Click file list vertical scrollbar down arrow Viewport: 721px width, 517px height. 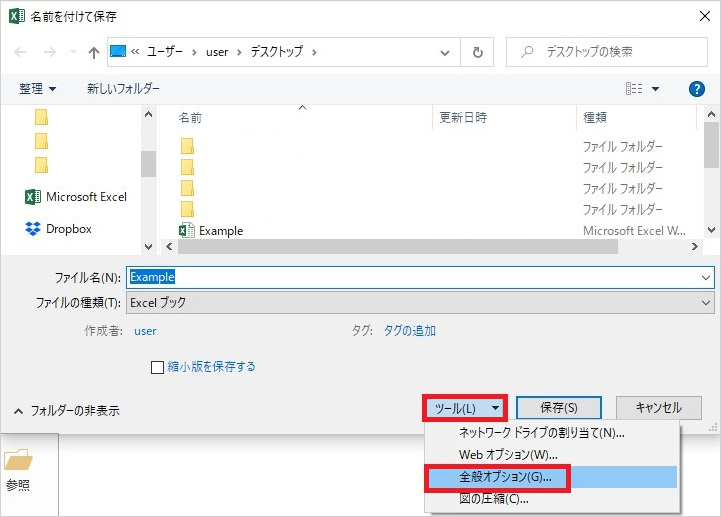pyautogui.click(x=711, y=230)
